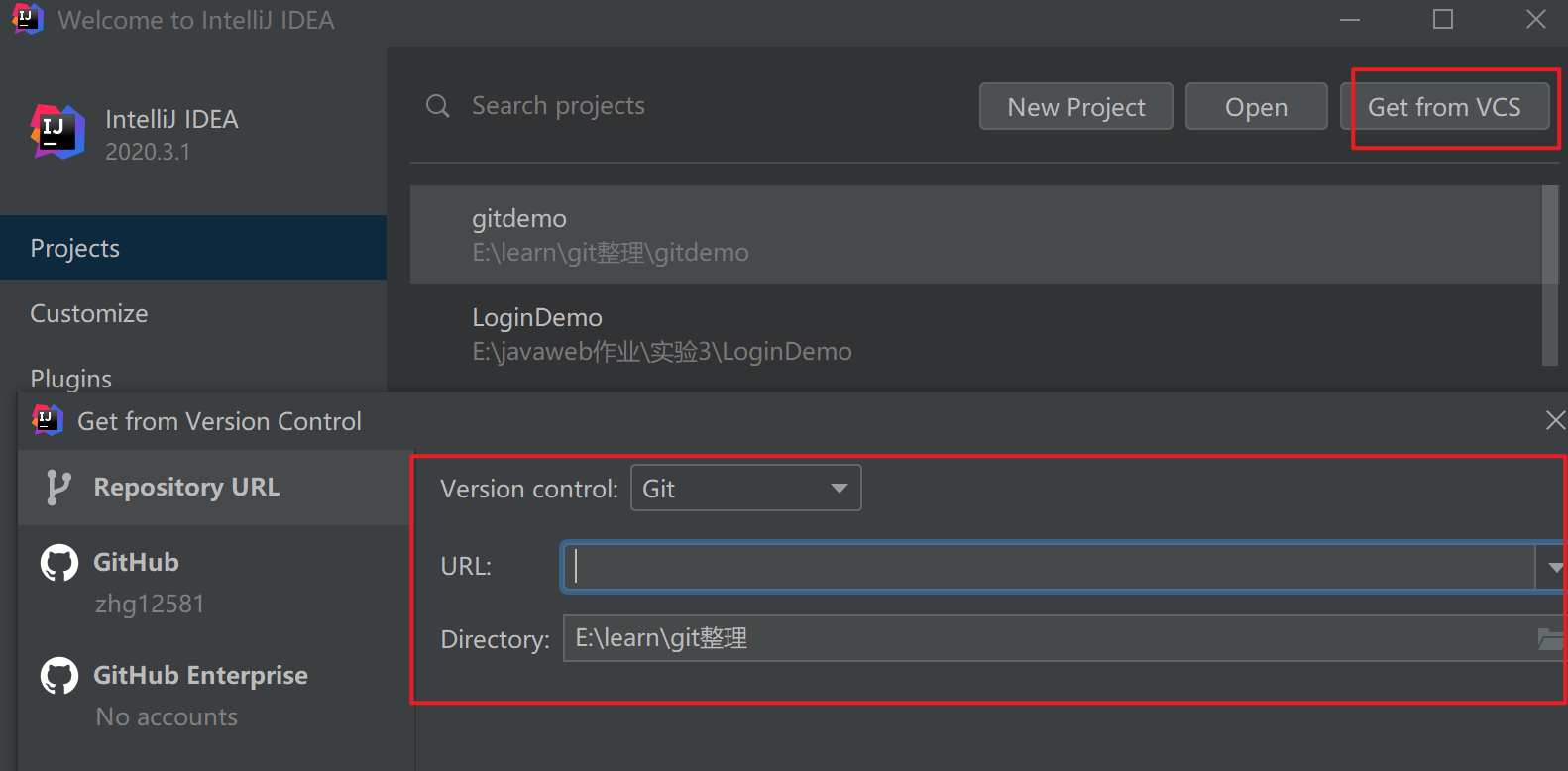Click the Get from VCS button
1568x771 pixels.
point(1445,106)
